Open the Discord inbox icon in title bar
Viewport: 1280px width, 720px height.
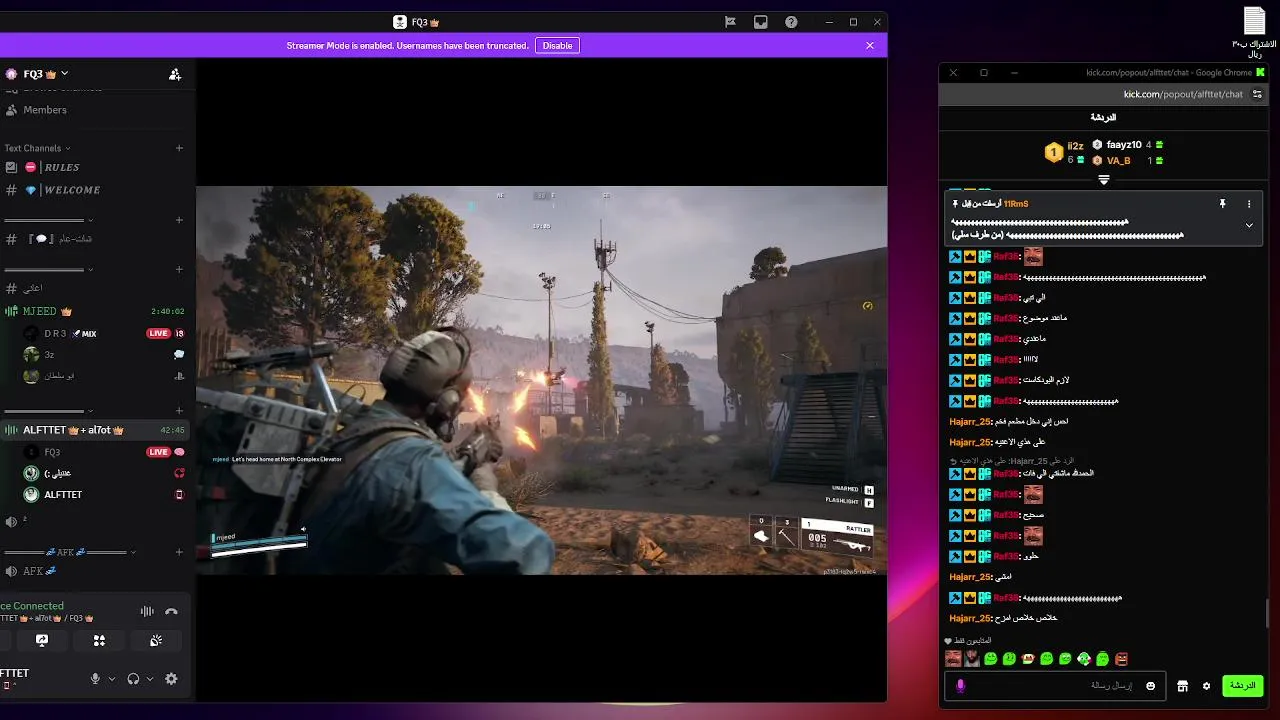[761, 22]
